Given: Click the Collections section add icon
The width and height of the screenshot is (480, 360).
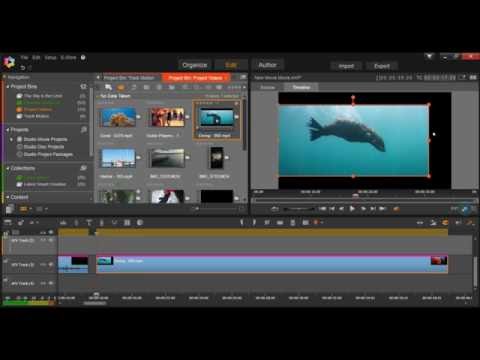Looking at the screenshot, I should (84, 168).
